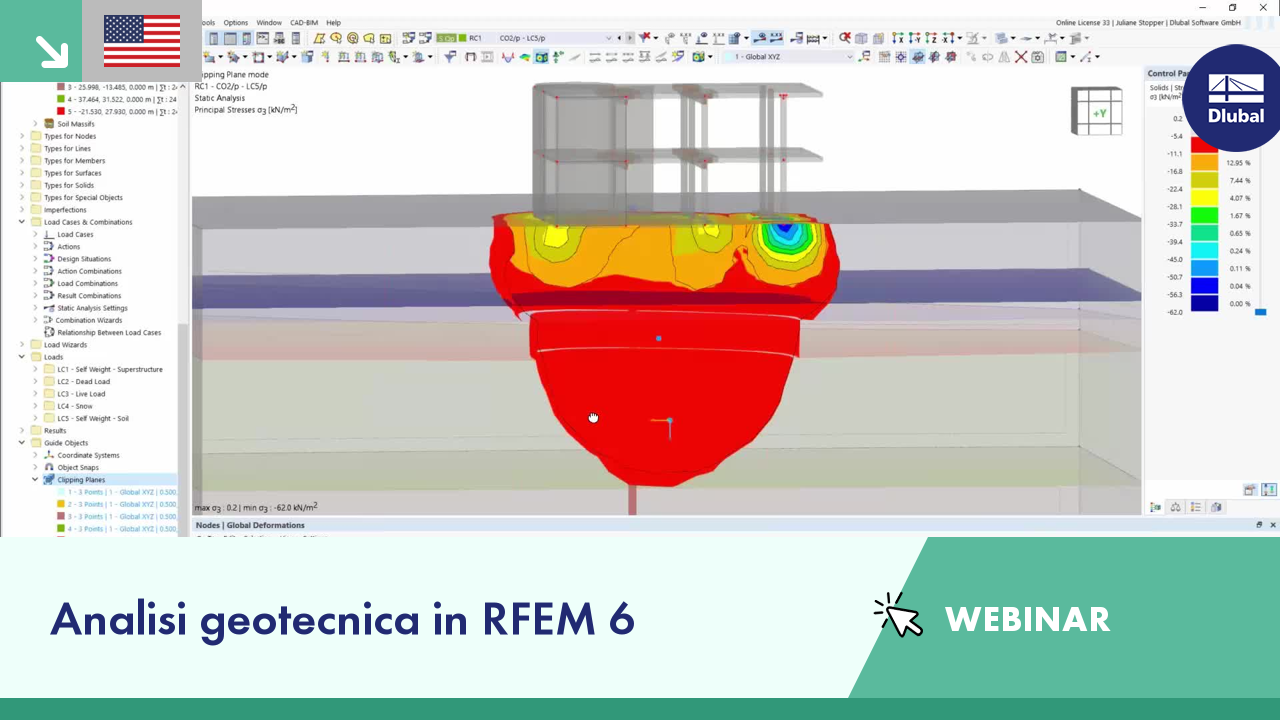
Task: Select Combination Wizards tree item
Action: 88,320
